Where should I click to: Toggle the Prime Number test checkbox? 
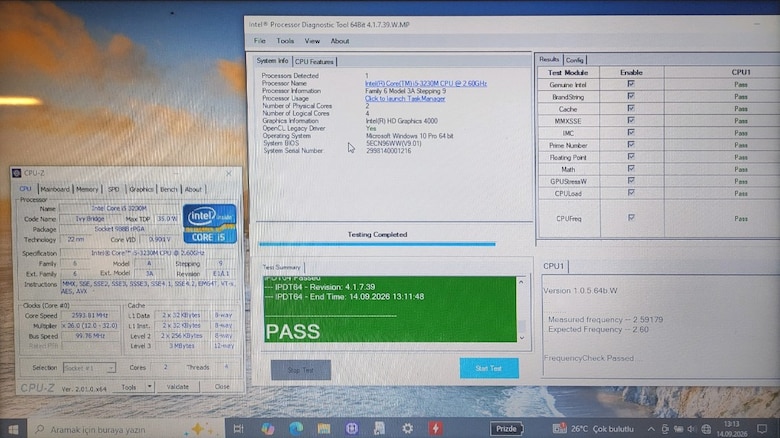[631, 144]
